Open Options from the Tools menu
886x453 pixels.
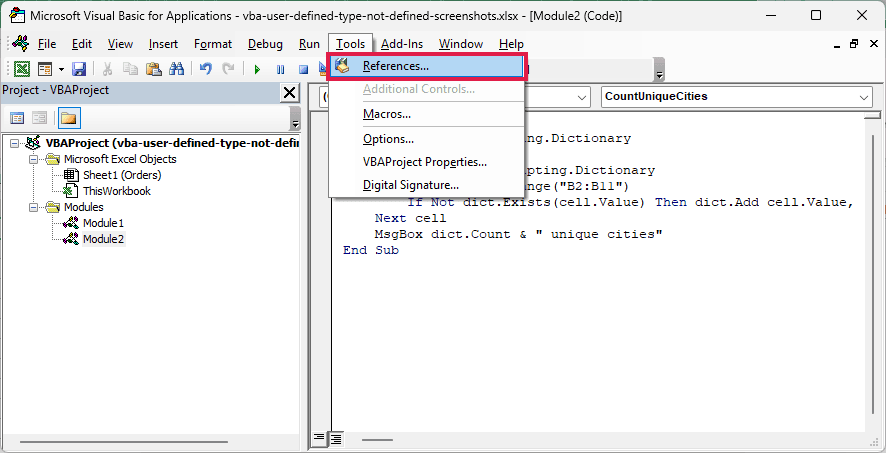click(427, 139)
